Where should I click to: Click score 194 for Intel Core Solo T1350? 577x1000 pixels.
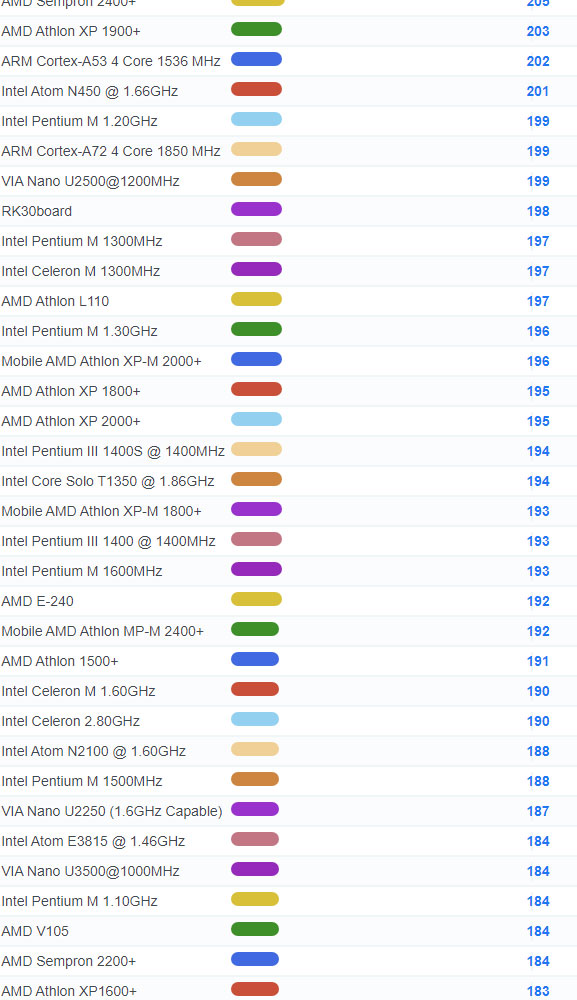pos(538,481)
